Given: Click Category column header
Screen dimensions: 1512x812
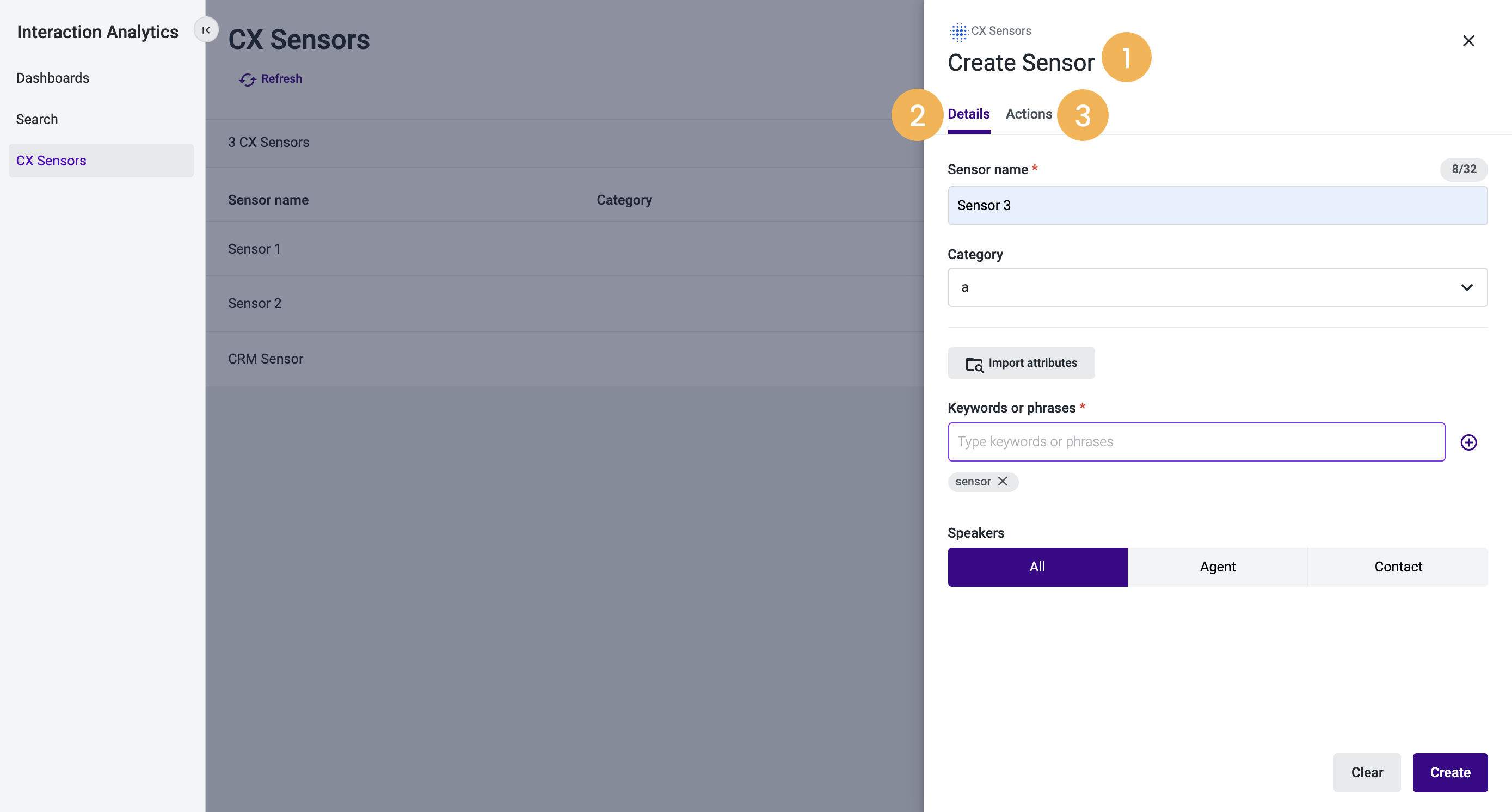Looking at the screenshot, I should pyautogui.click(x=624, y=200).
